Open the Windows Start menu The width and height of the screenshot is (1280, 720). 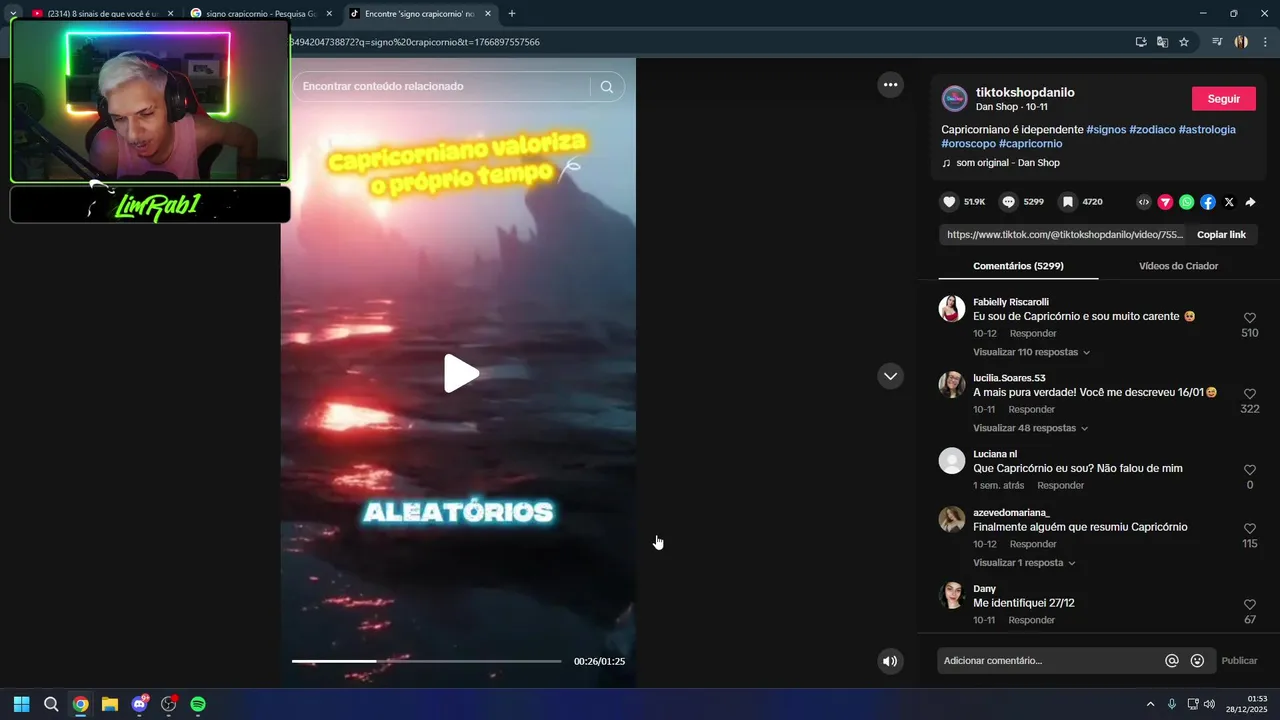(x=21, y=704)
